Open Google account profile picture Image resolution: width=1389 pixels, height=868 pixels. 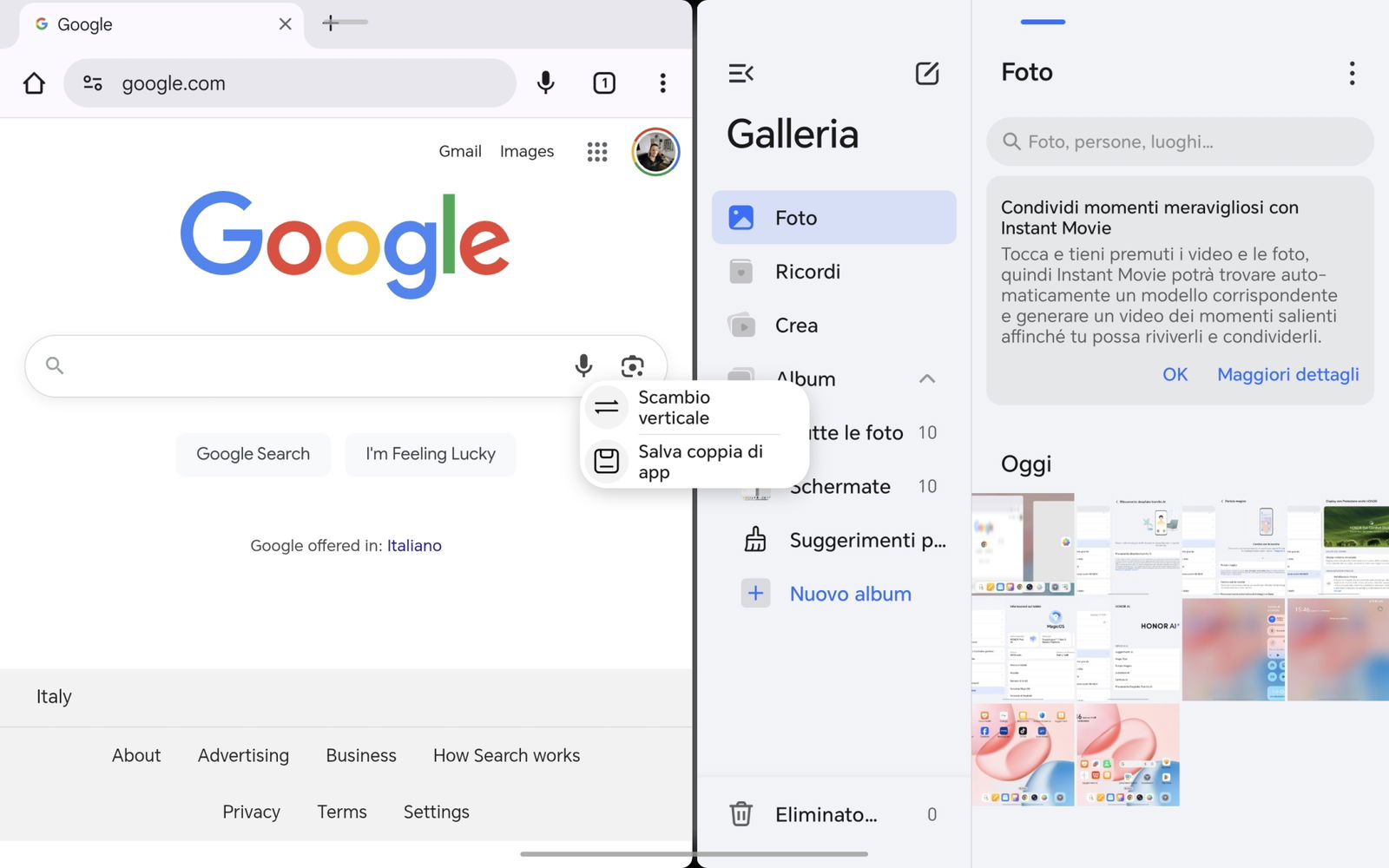coord(655,152)
